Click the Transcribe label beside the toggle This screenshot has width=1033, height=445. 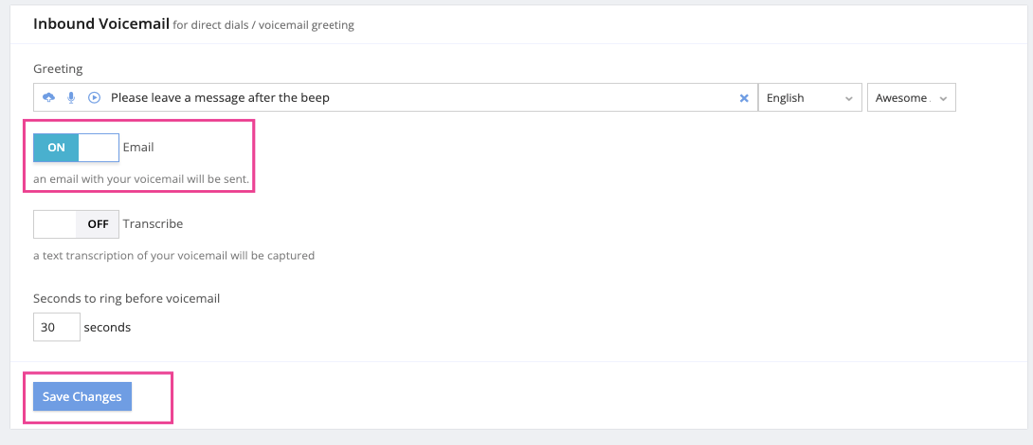tap(153, 224)
